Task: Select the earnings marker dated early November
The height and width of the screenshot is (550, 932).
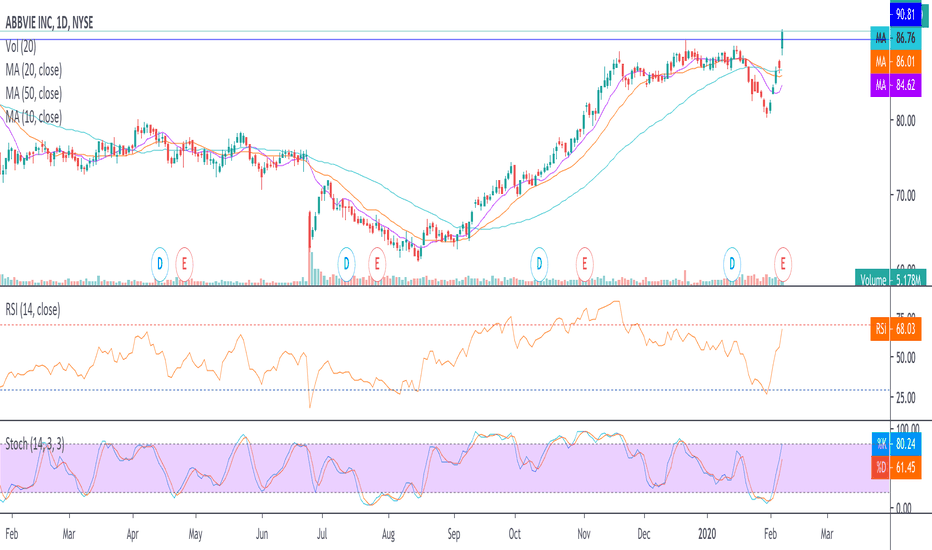Action: coord(584,263)
